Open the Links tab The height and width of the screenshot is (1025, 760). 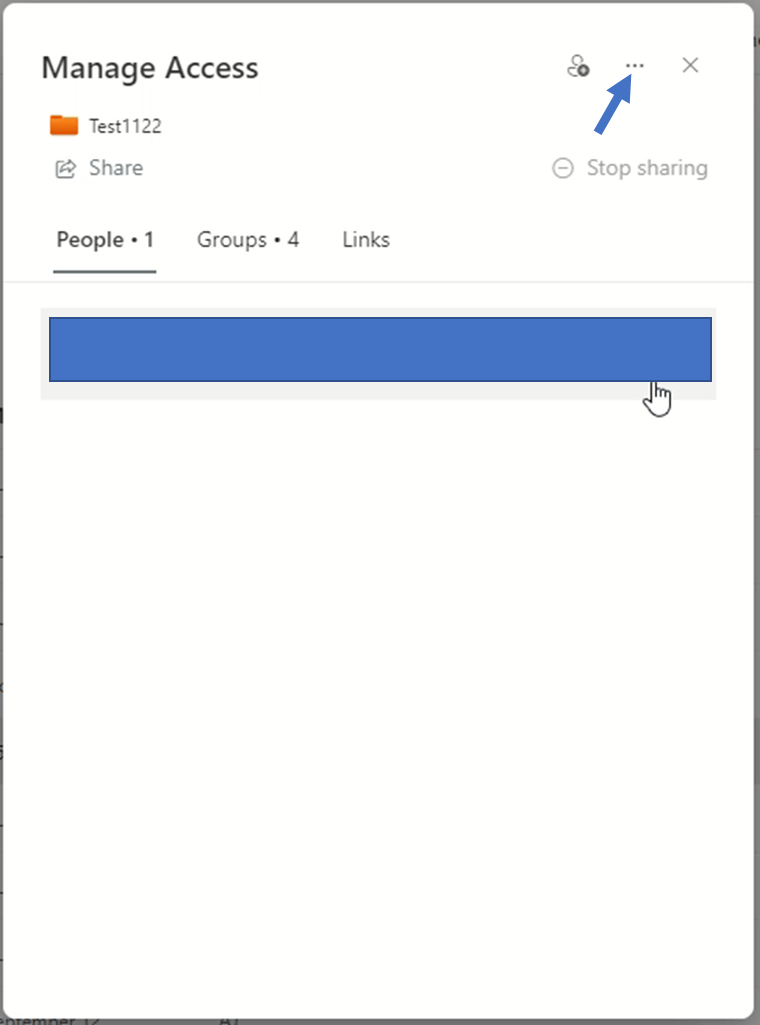coord(366,240)
